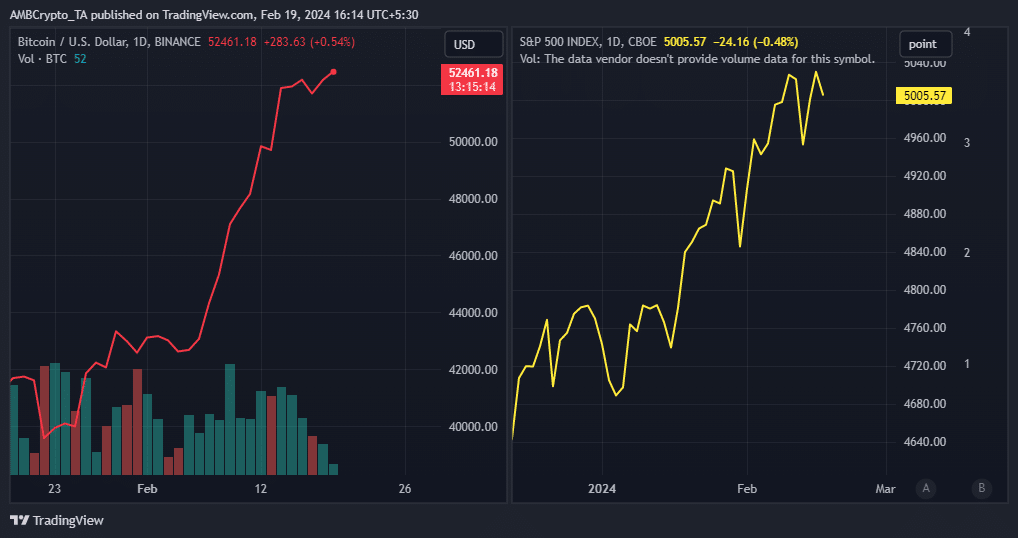1018x538 pixels.
Task: Toggle the B scale button
Action: coord(982,488)
